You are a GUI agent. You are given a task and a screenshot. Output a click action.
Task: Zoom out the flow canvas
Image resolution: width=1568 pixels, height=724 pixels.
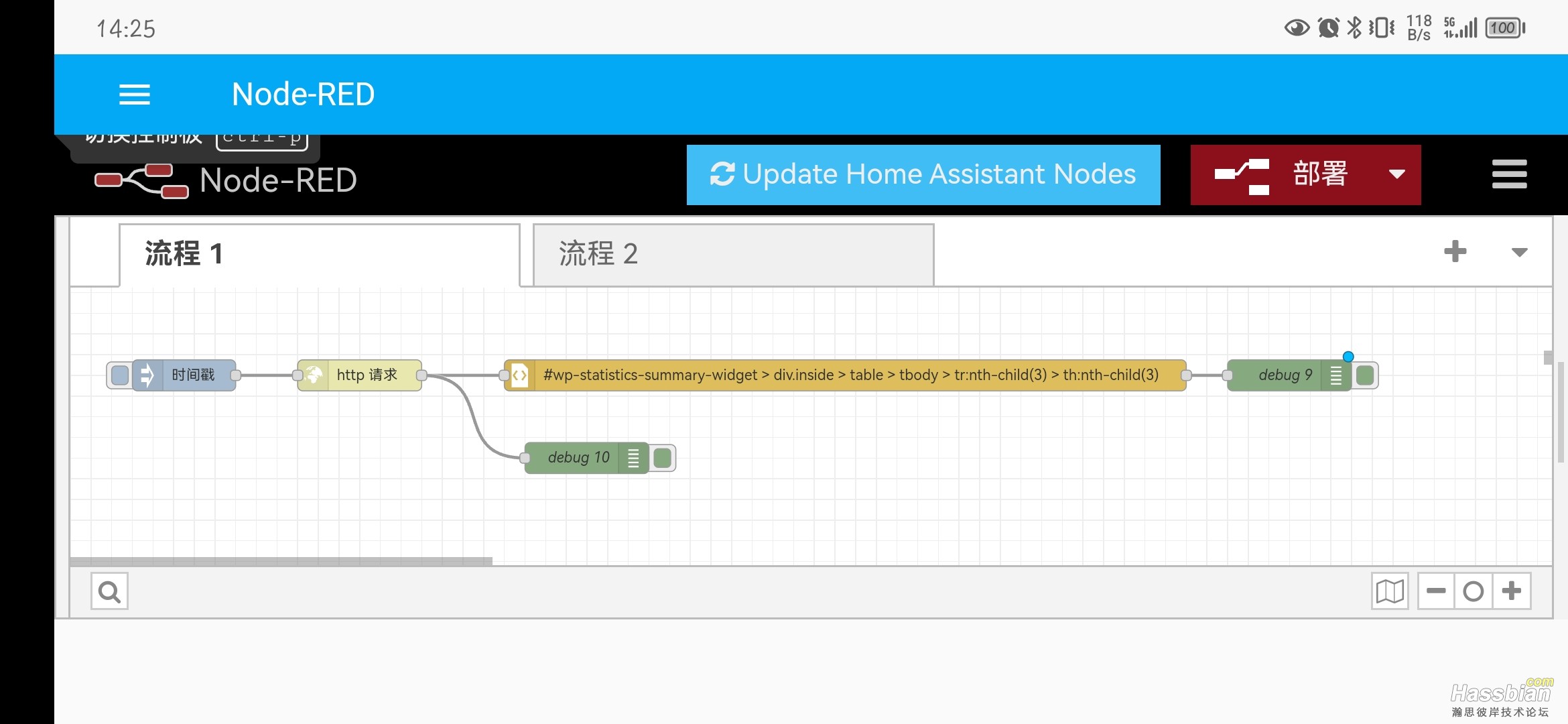click(1436, 591)
